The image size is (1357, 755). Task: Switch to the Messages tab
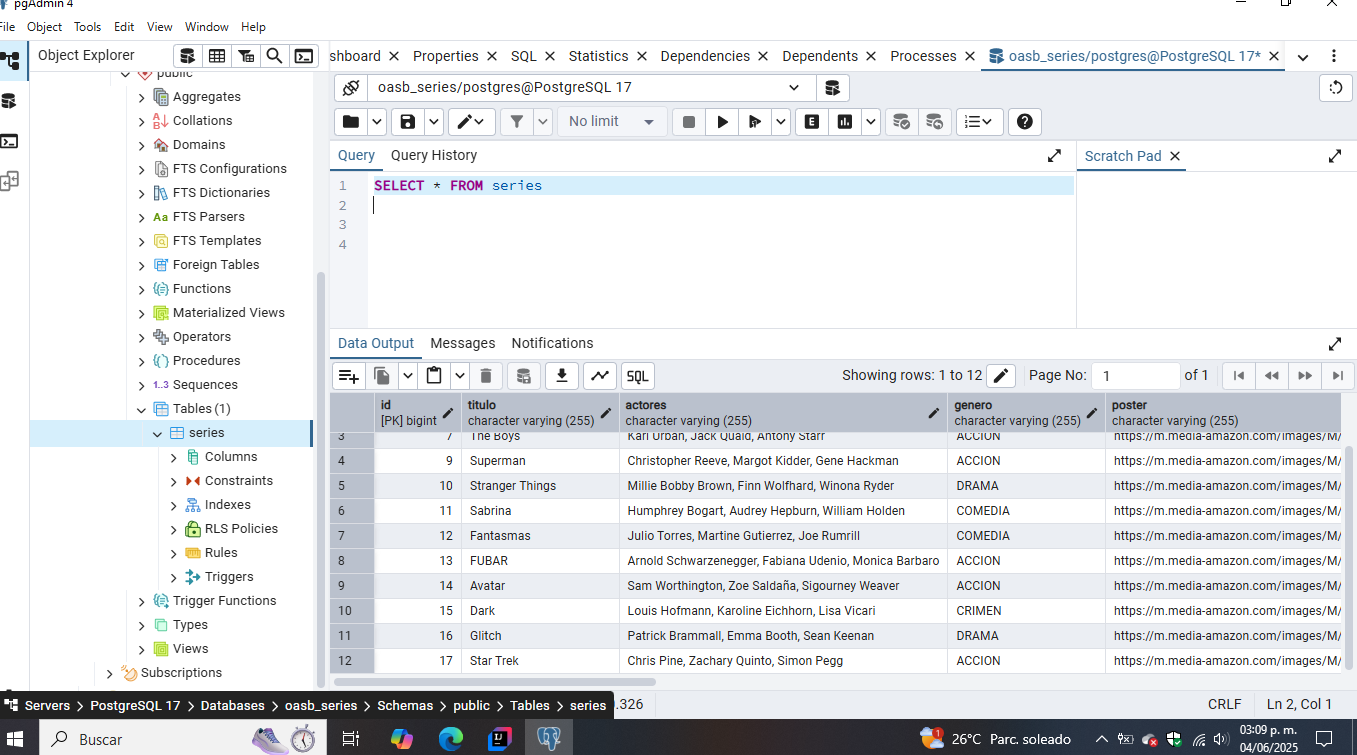click(463, 343)
